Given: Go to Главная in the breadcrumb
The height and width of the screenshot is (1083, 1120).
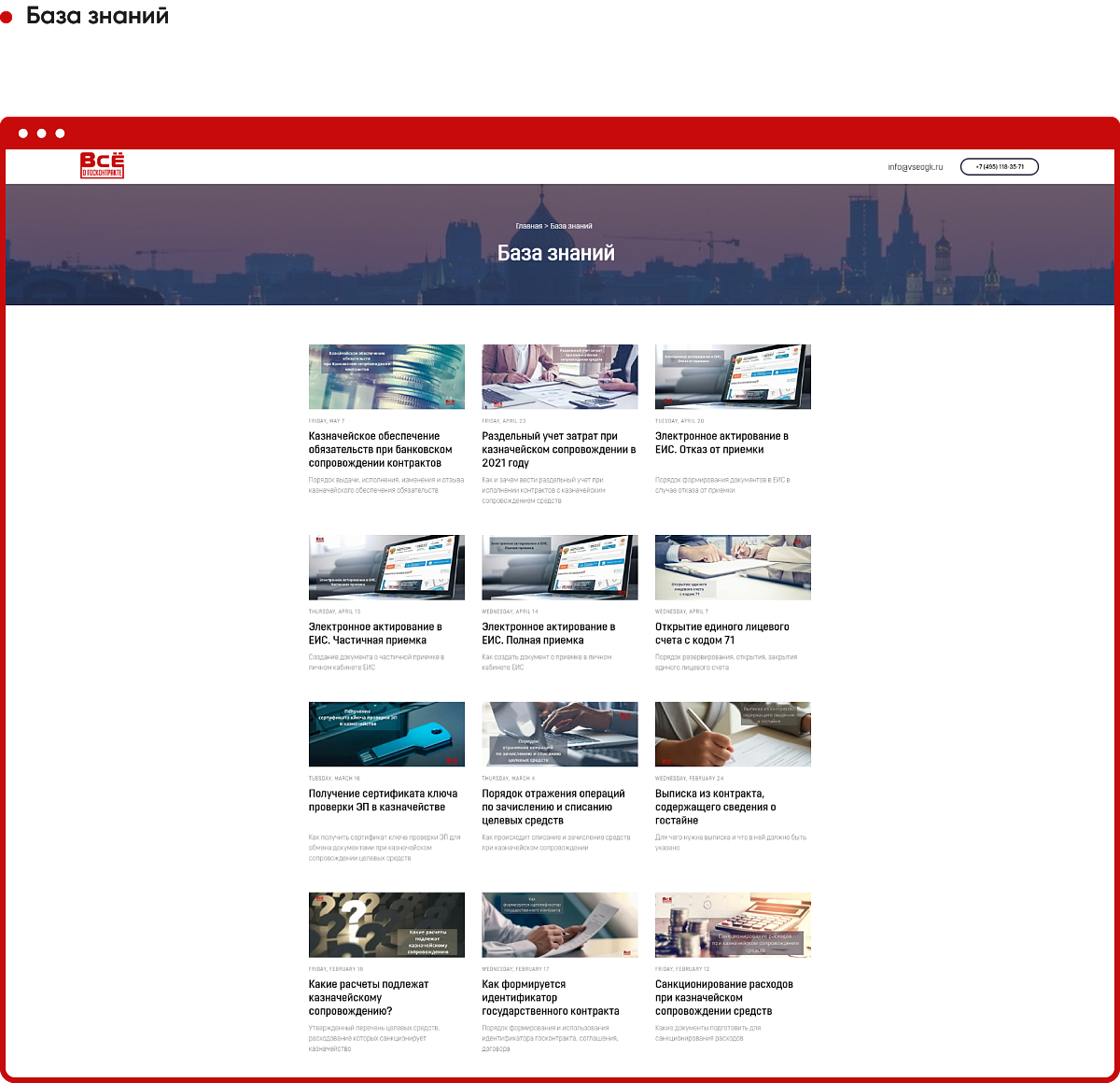Looking at the screenshot, I should pyautogui.click(x=528, y=226).
